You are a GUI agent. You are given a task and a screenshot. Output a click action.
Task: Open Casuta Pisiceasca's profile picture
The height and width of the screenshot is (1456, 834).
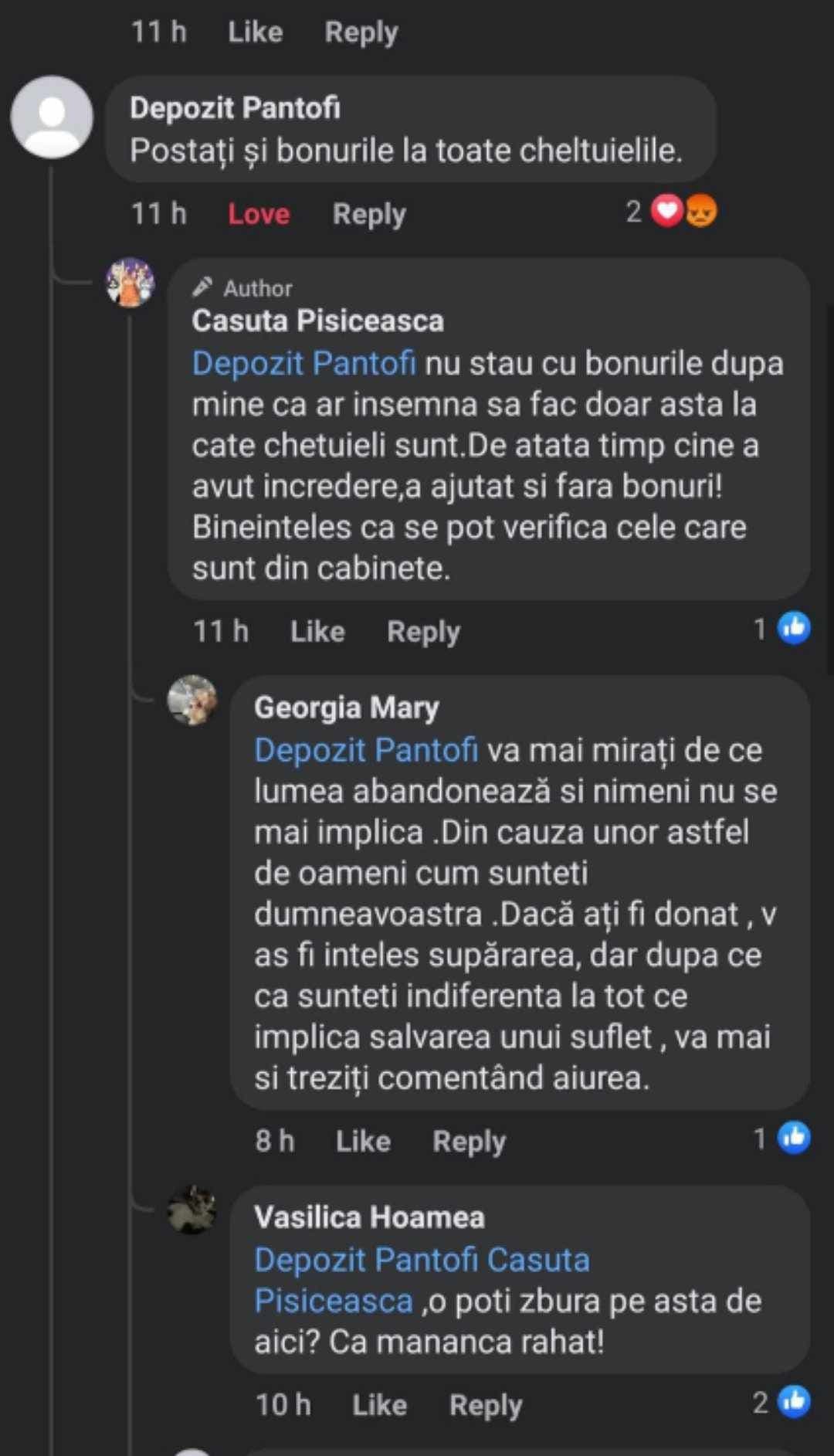(x=130, y=283)
